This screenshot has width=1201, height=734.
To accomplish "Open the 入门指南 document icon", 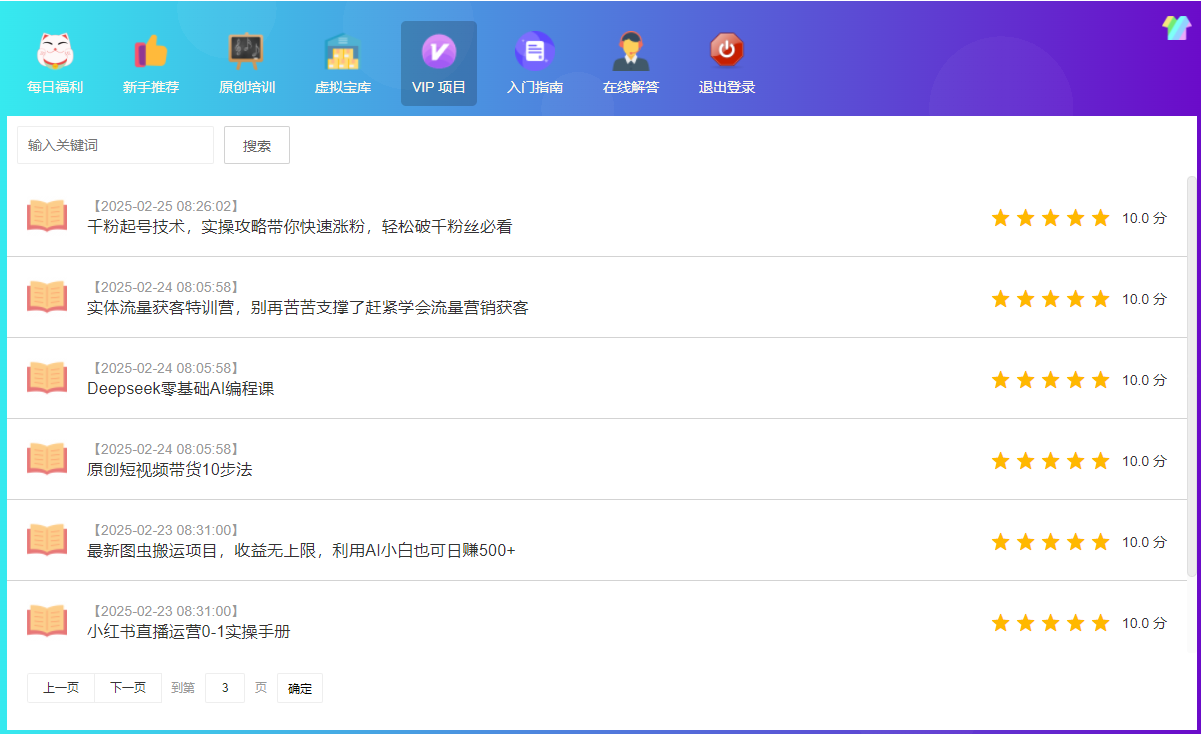I will [x=535, y=50].
